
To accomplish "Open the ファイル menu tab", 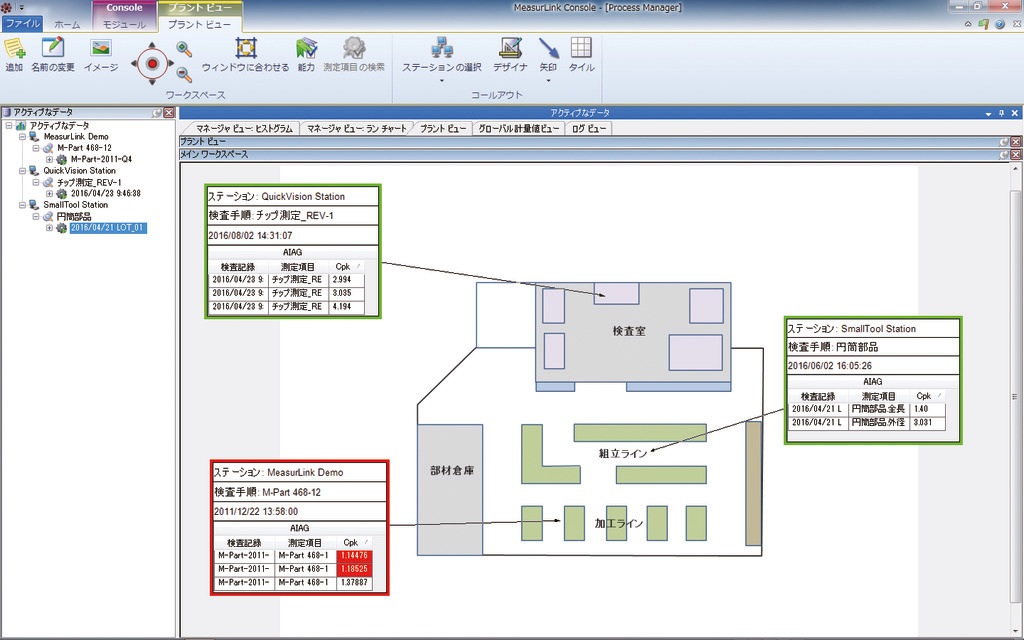I will coord(23,24).
